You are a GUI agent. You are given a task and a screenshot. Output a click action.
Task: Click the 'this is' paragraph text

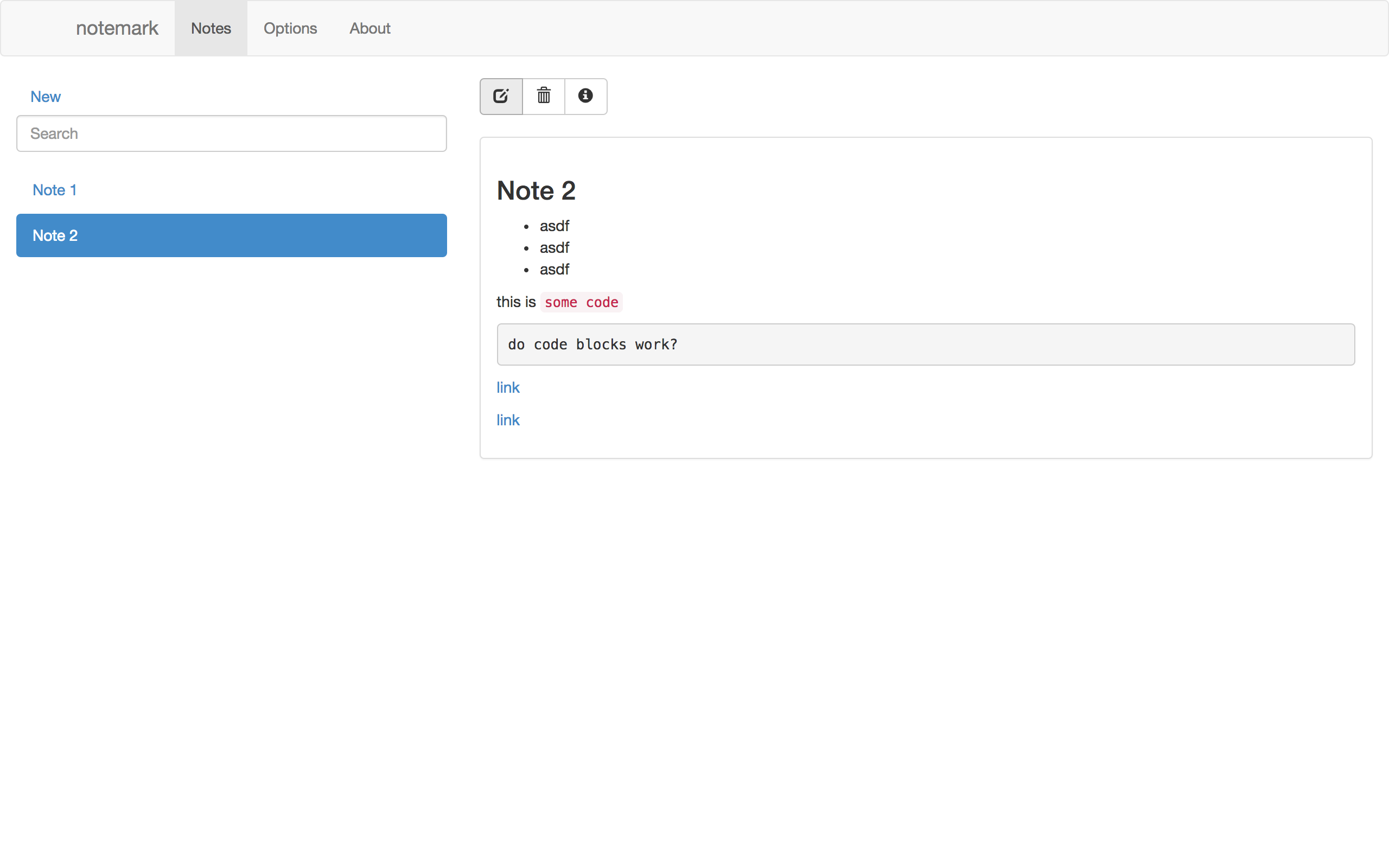click(515, 303)
